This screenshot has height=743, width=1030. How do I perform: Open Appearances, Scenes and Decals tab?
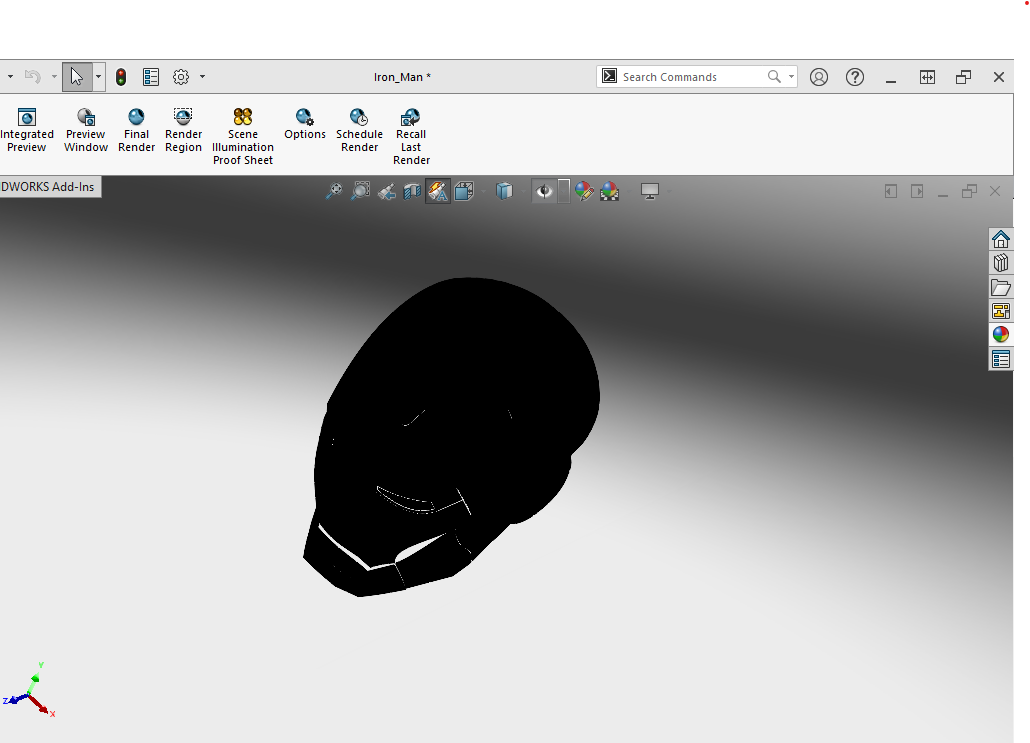click(1000, 335)
